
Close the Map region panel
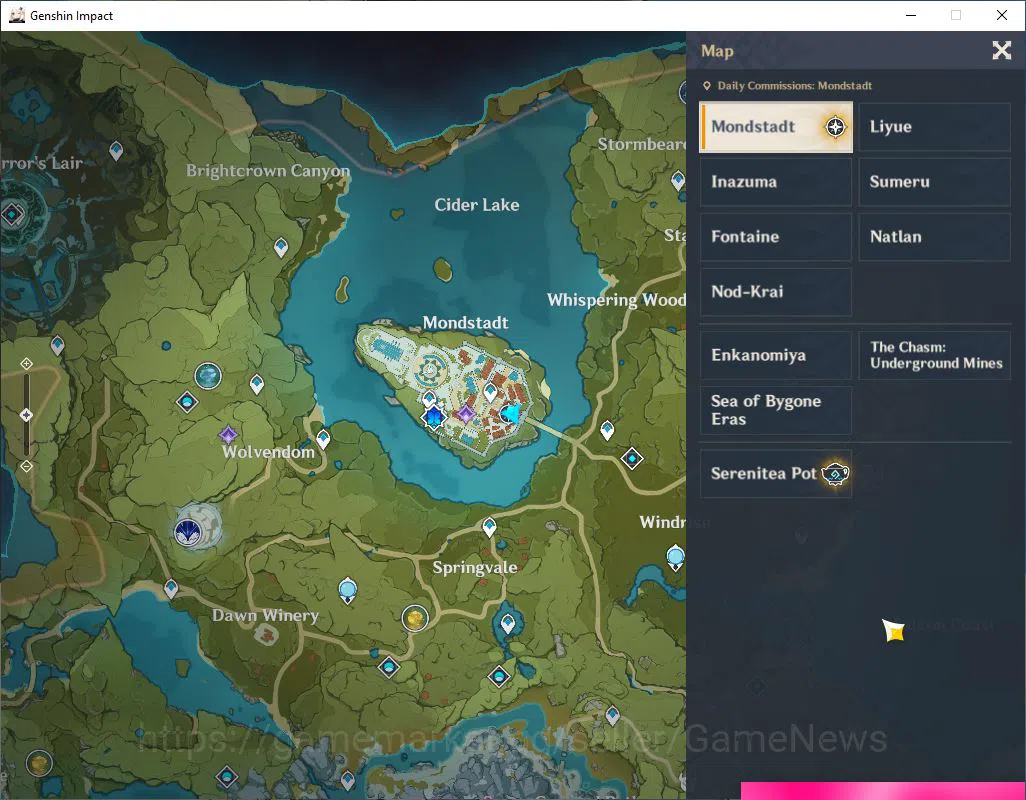click(x=1001, y=50)
